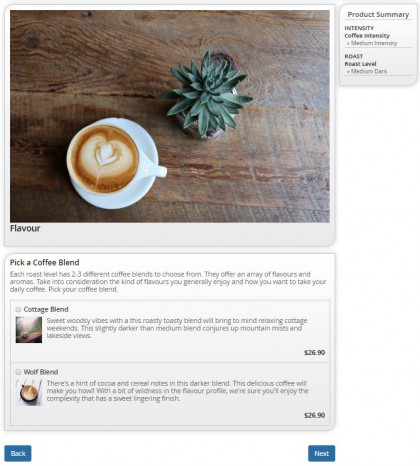The image size is (420, 466).
Task: Click the Wolf Blend $26.90 price
Action: click(314, 415)
